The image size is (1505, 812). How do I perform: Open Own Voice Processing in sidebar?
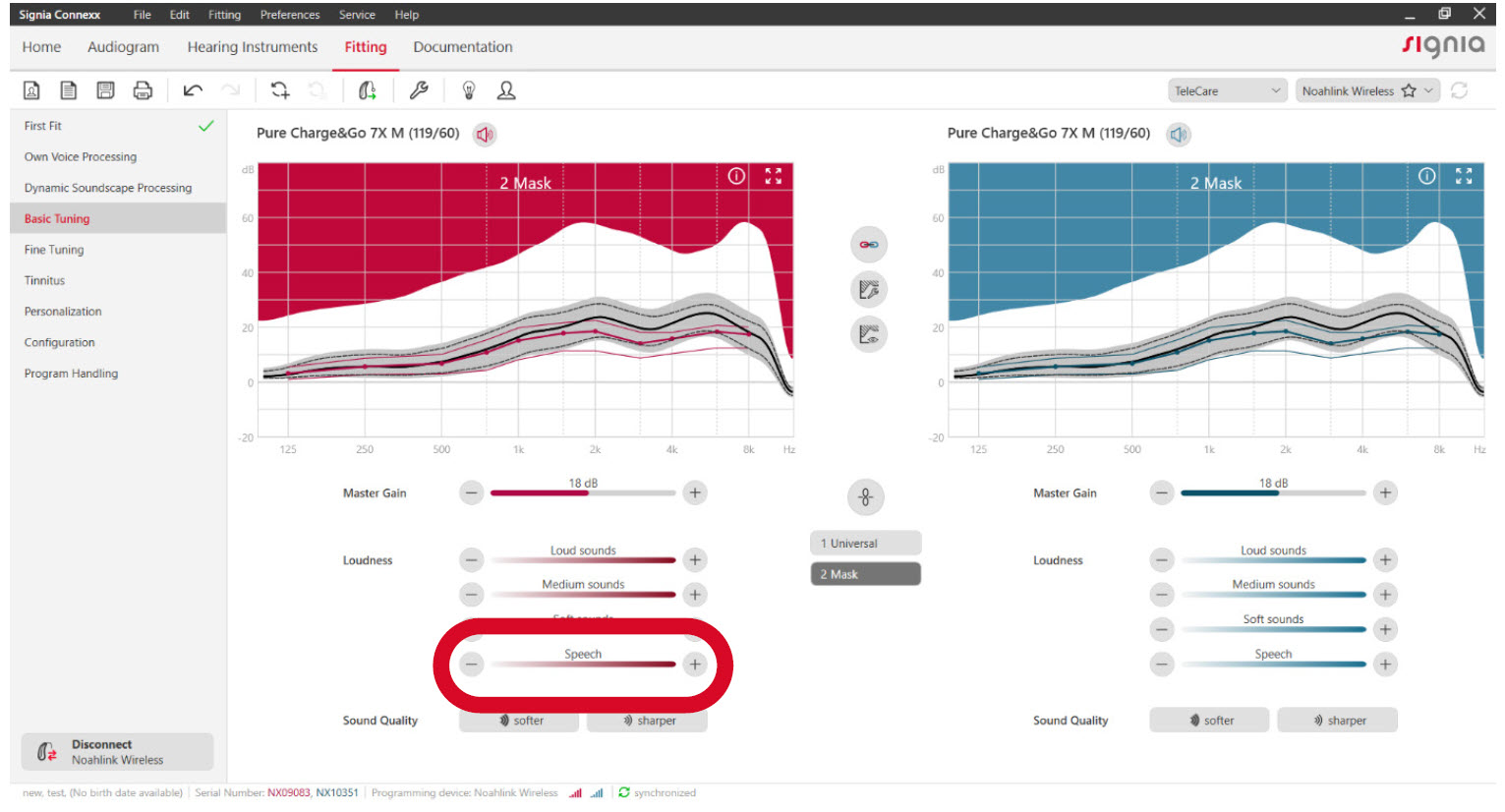(x=118, y=157)
